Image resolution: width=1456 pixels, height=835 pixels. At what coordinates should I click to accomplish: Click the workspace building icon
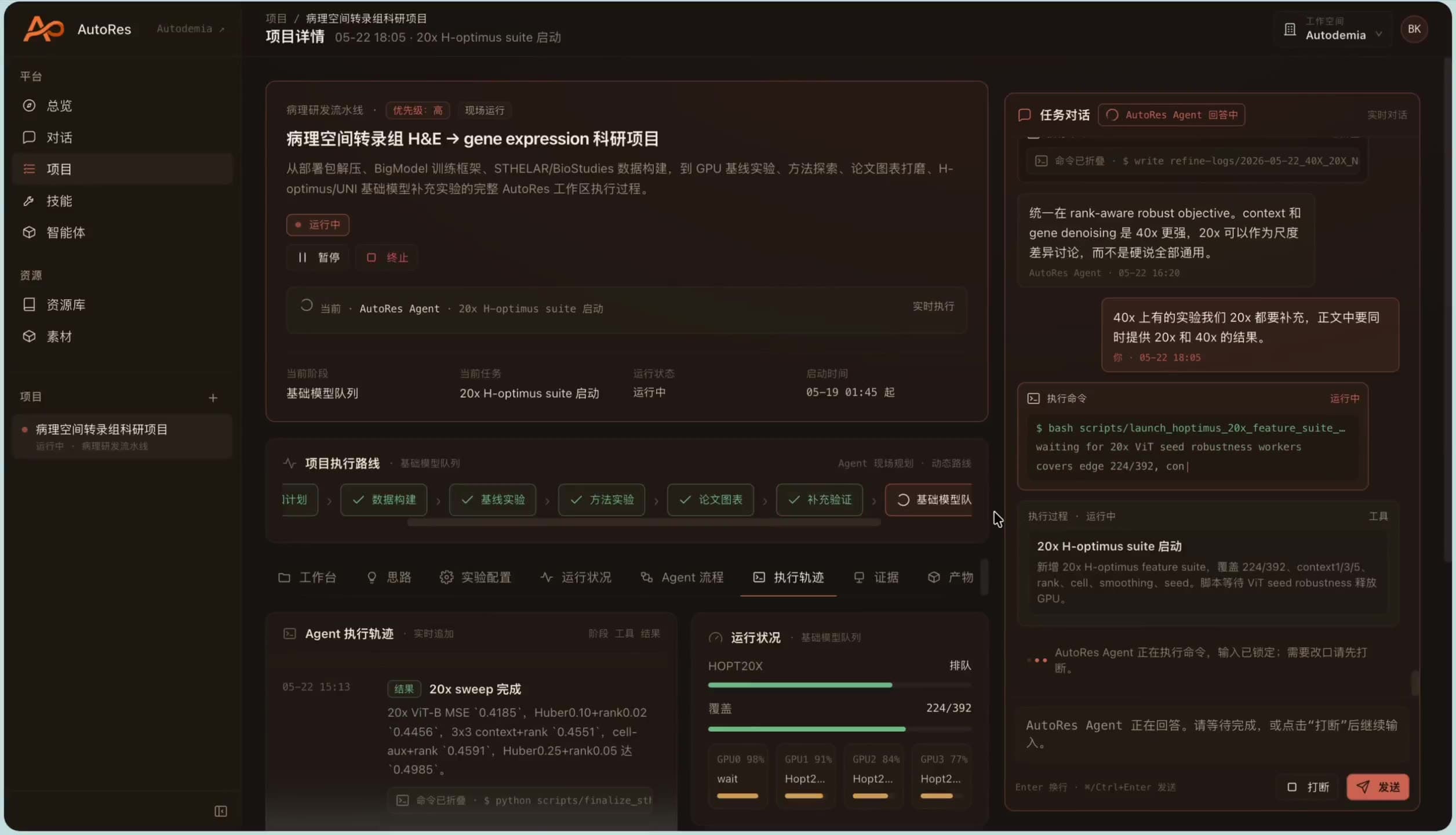pyautogui.click(x=1290, y=29)
